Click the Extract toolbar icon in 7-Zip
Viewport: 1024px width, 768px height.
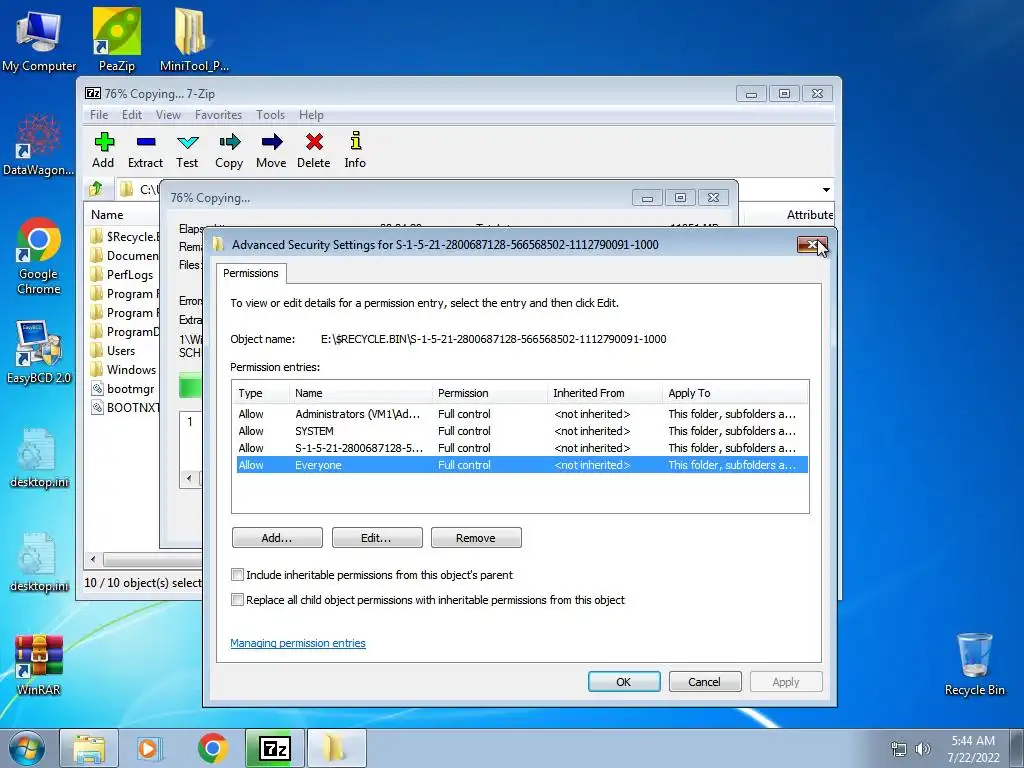click(145, 150)
